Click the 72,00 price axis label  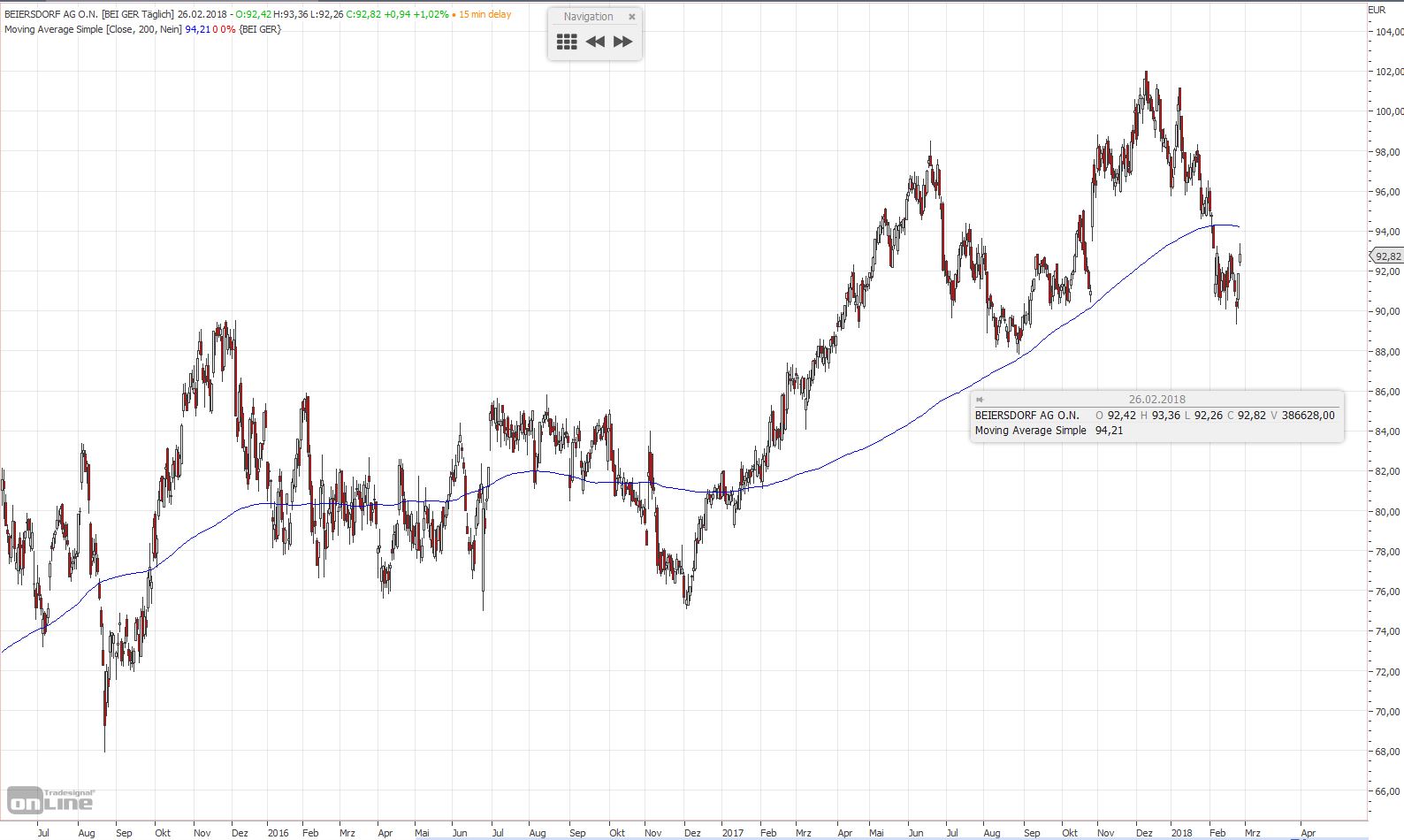[1387, 672]
